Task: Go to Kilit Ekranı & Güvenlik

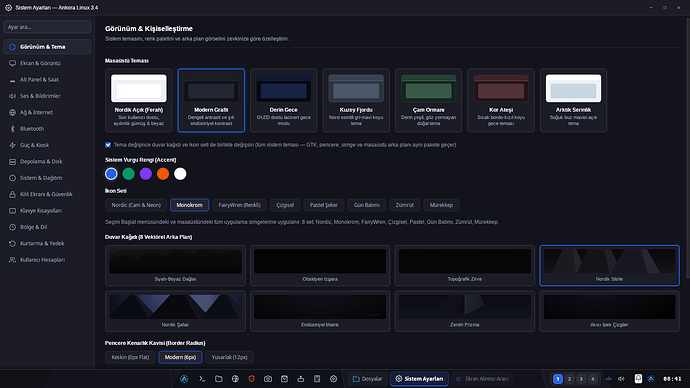Action: [x=47, y=194]
